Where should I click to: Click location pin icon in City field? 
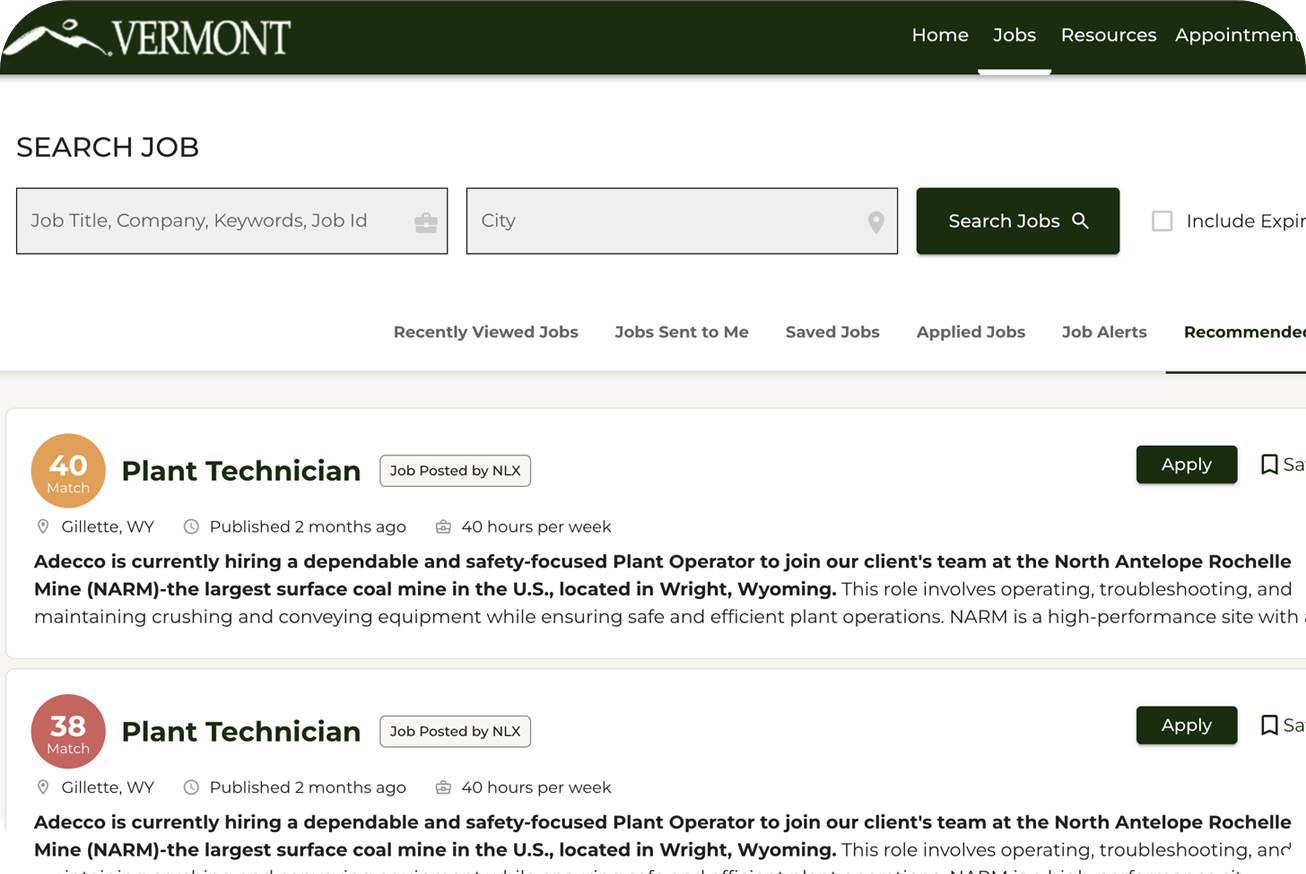(876, 222)
